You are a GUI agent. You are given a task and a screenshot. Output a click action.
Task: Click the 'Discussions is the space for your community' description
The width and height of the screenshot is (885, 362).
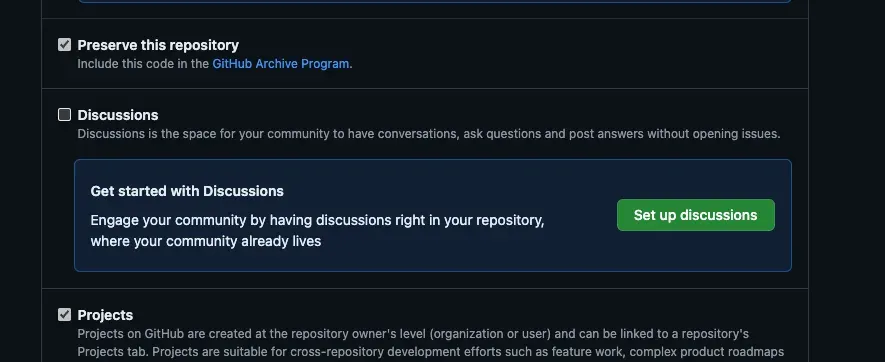[429, 134]
